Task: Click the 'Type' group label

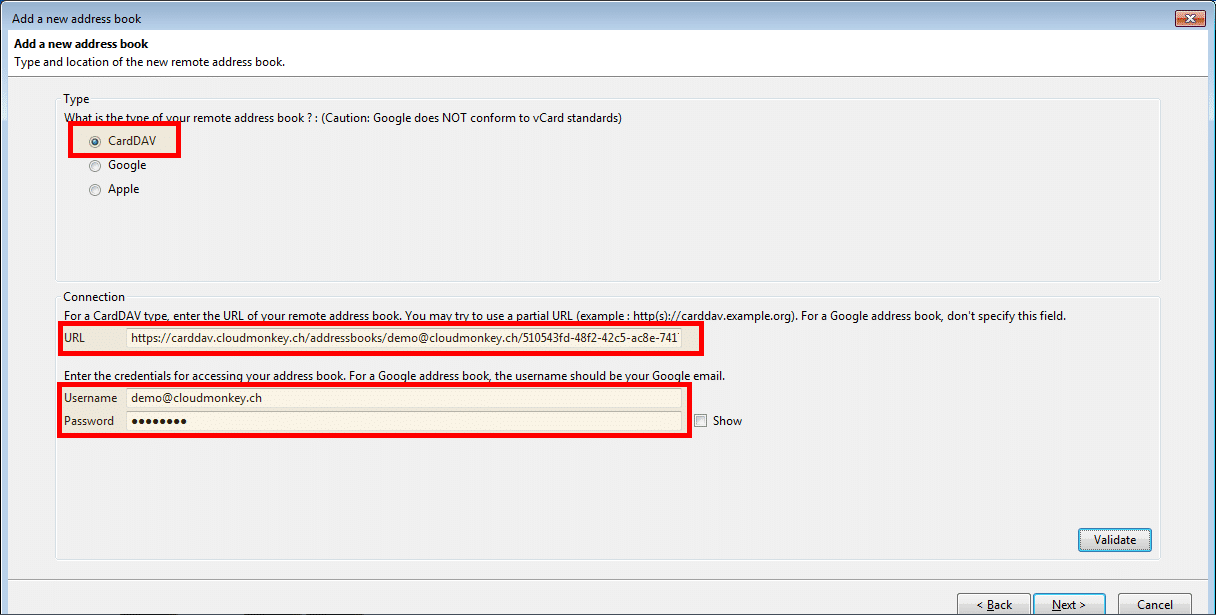Action: [x=76, y=99]
